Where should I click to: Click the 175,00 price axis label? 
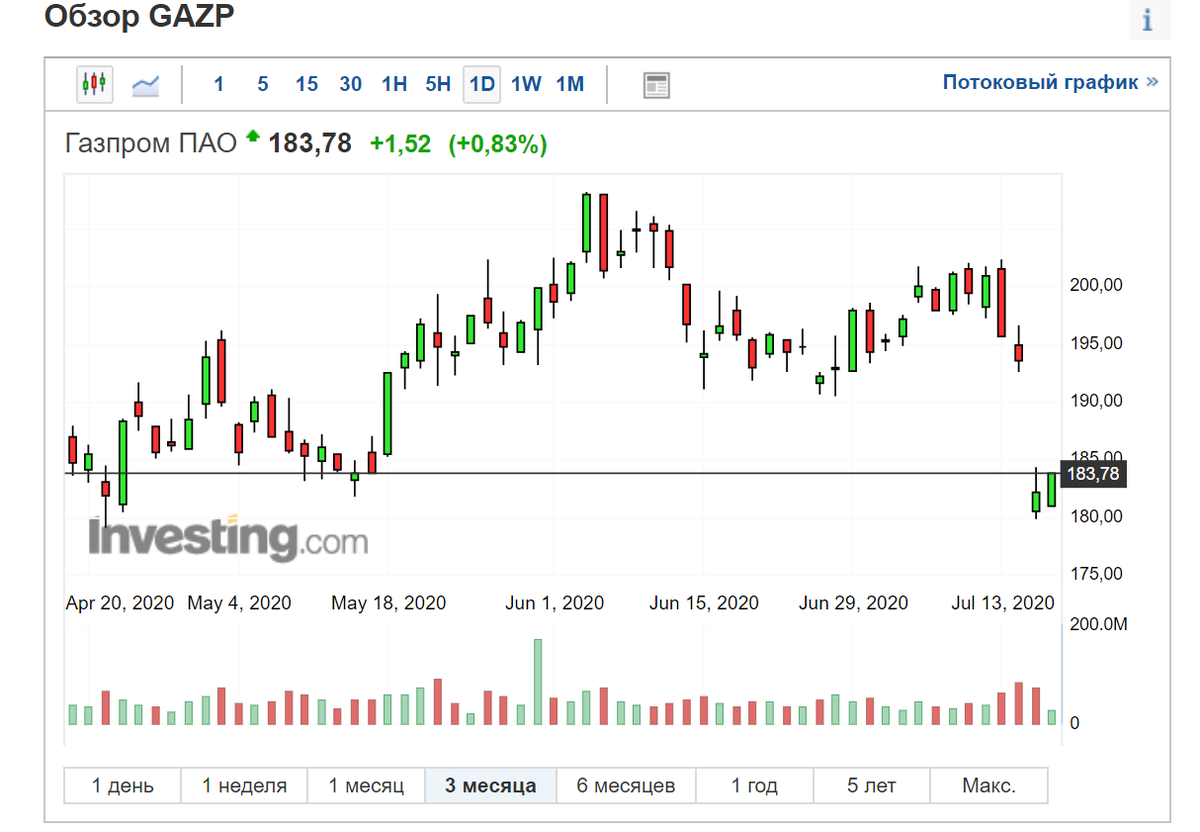click(1097, 574)
